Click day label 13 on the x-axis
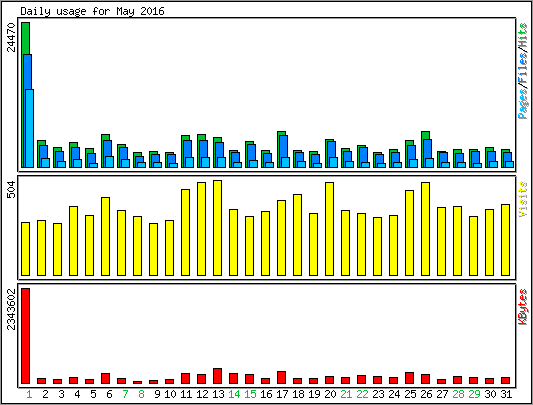The width and height of the screenshot is (533, 405). click(x=218, y=394)
